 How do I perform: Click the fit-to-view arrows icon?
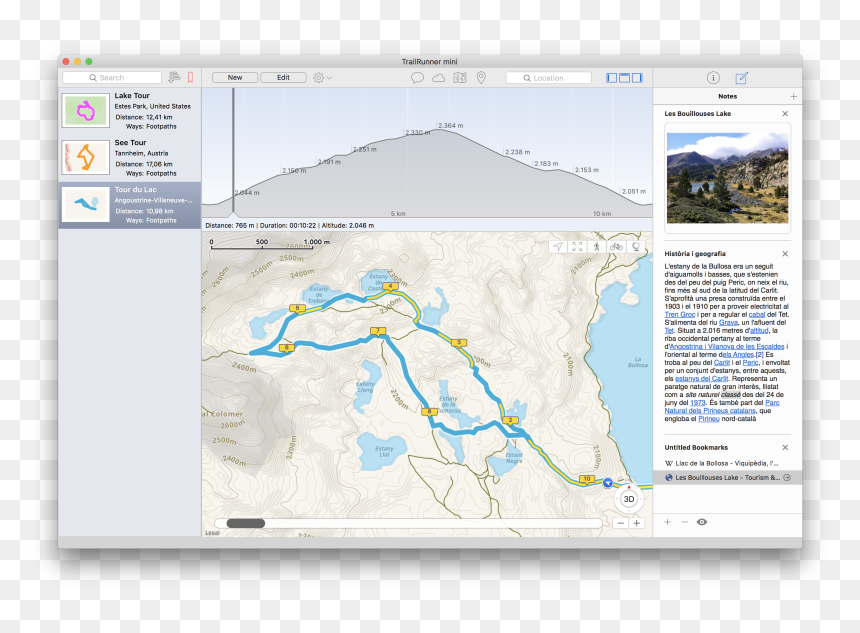pos(577,247)
